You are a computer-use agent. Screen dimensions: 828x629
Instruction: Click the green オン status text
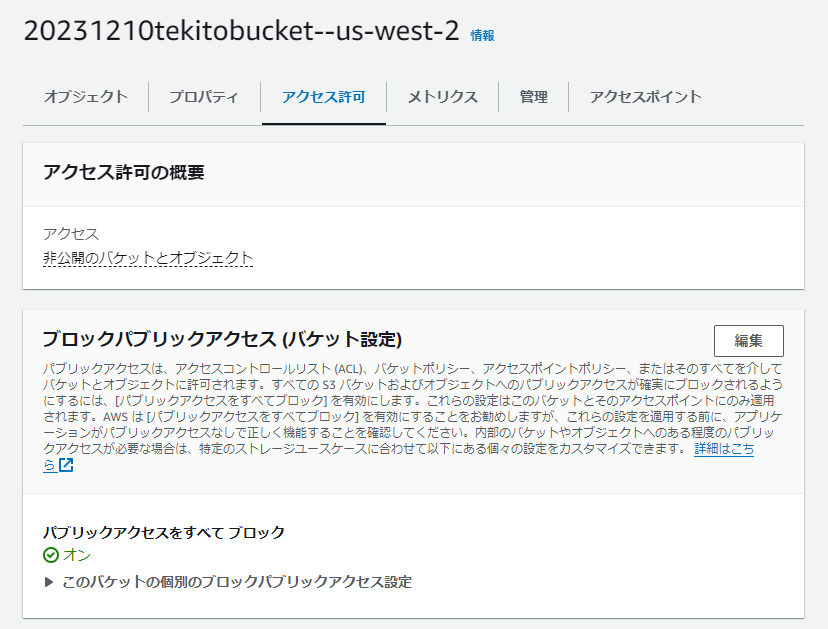pos(77,555)
